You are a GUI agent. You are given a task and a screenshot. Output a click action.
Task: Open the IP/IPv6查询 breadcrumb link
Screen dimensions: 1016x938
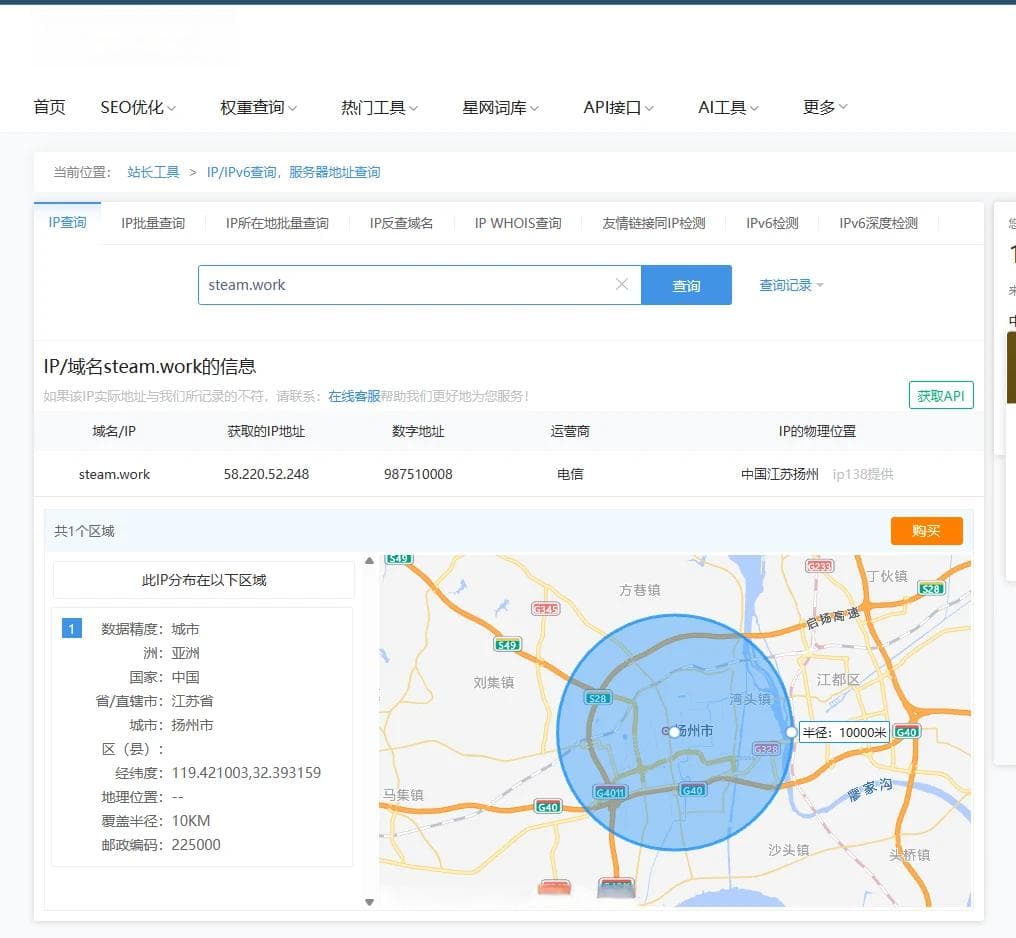(294, 172)
